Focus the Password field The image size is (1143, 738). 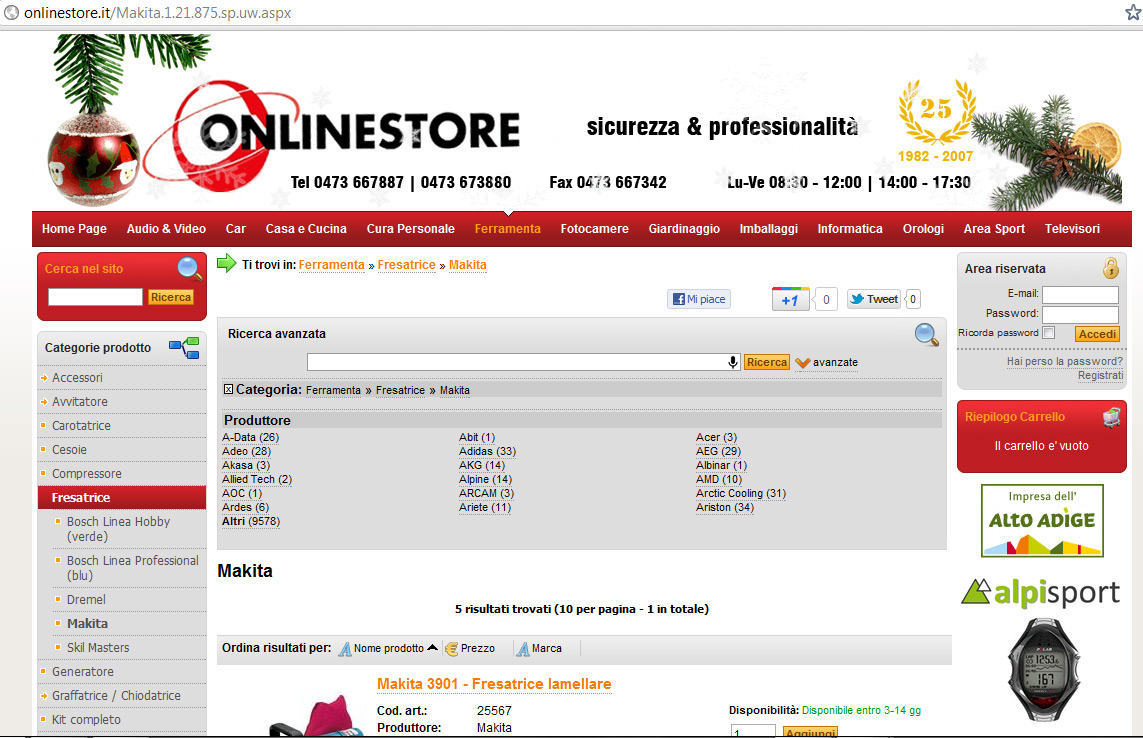(x=1080, y=314)
